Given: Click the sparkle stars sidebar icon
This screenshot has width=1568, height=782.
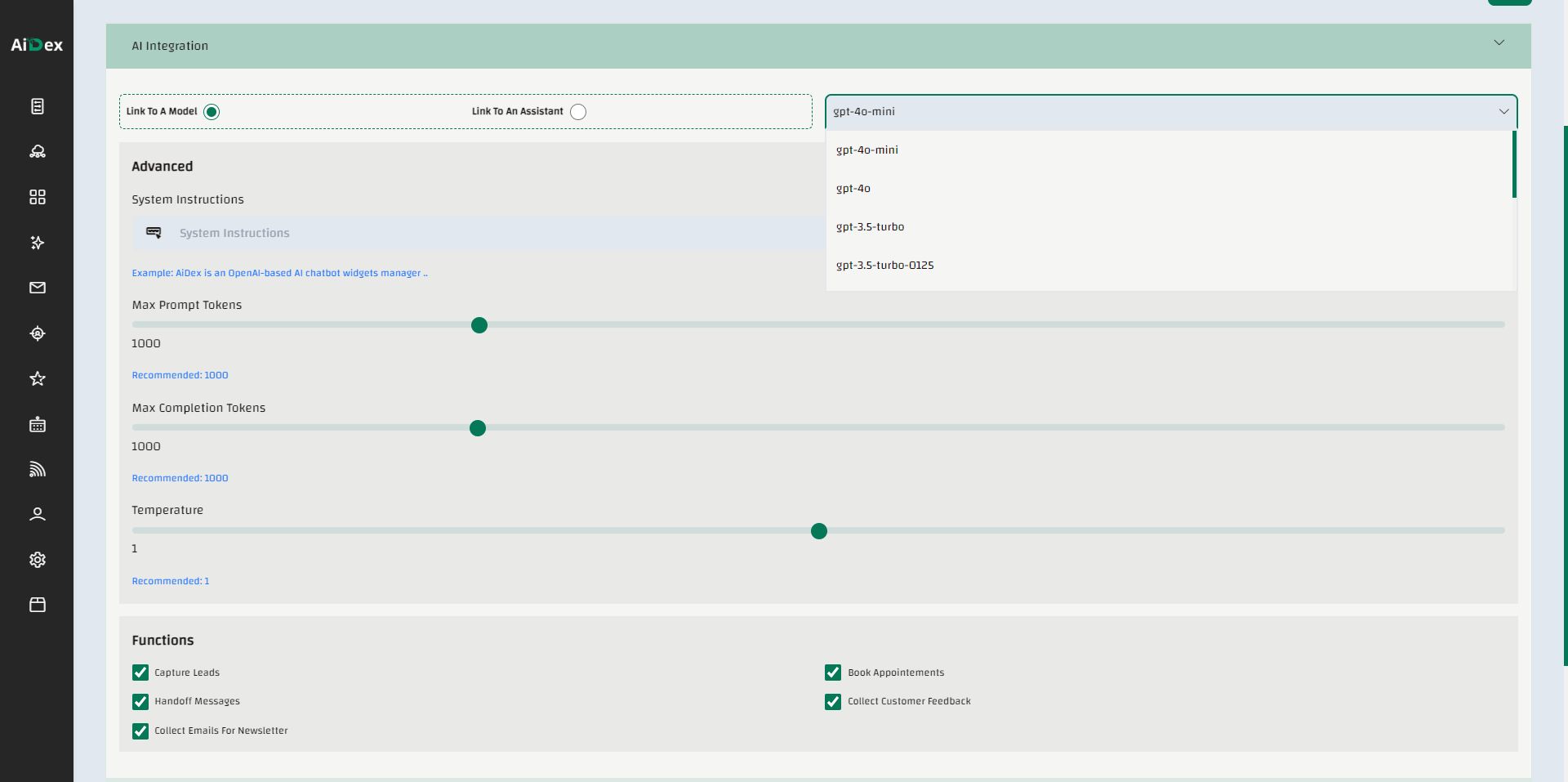Looking at the screenshot, I should 38,243.
